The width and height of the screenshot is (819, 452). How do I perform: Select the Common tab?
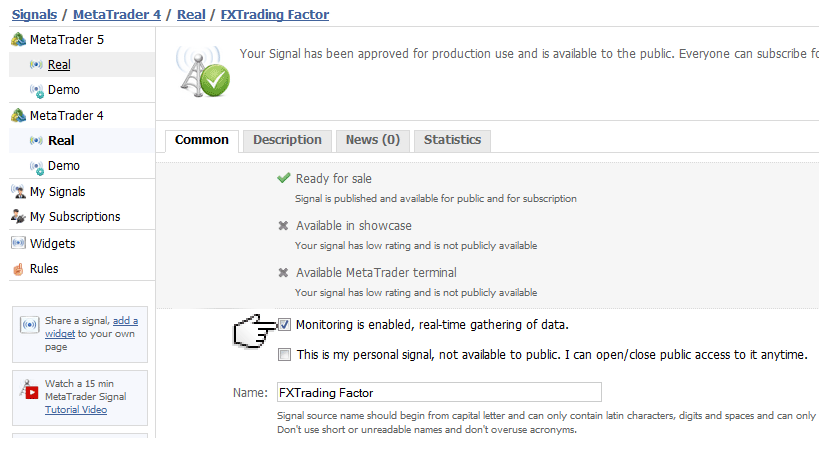(202, 140)
